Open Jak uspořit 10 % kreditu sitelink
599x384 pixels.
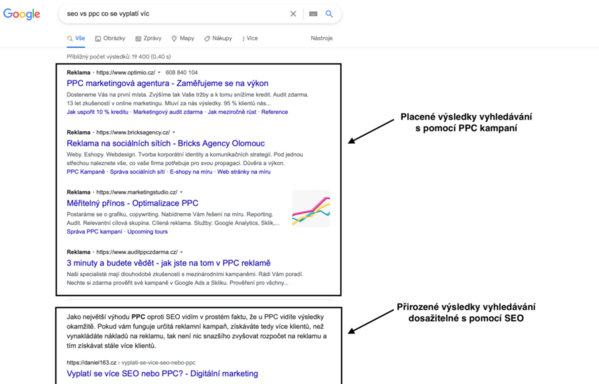coord(97,112)
